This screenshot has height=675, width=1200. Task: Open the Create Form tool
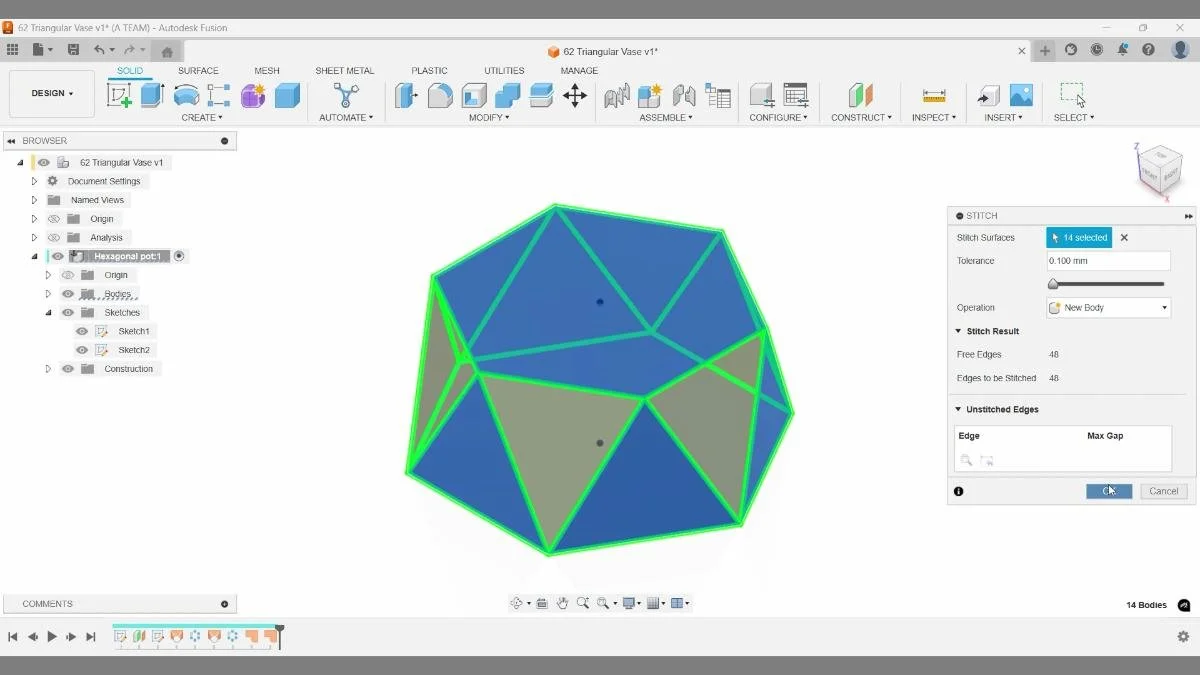pos(253,95)
